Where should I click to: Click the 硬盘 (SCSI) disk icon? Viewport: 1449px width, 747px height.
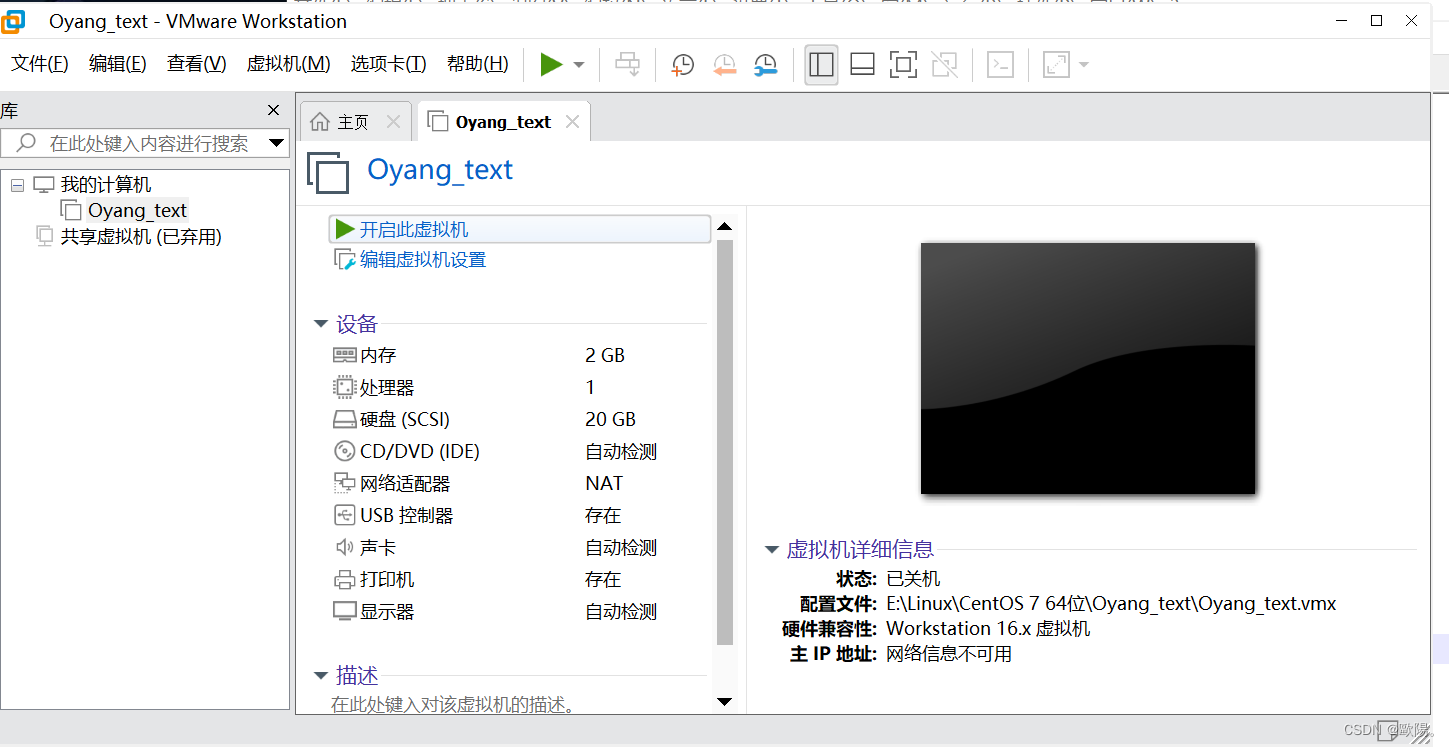click(344, 419)
